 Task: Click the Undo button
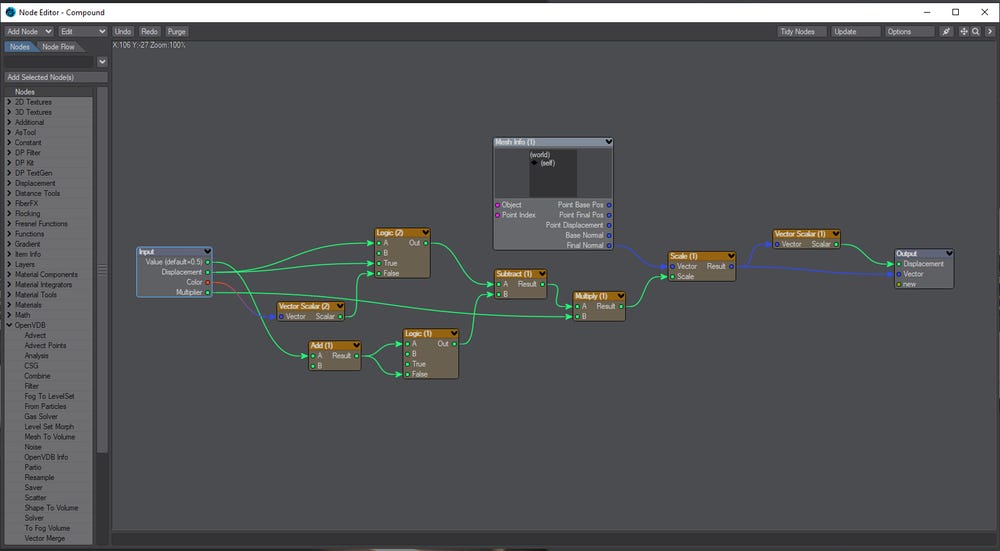pos(123,31)
